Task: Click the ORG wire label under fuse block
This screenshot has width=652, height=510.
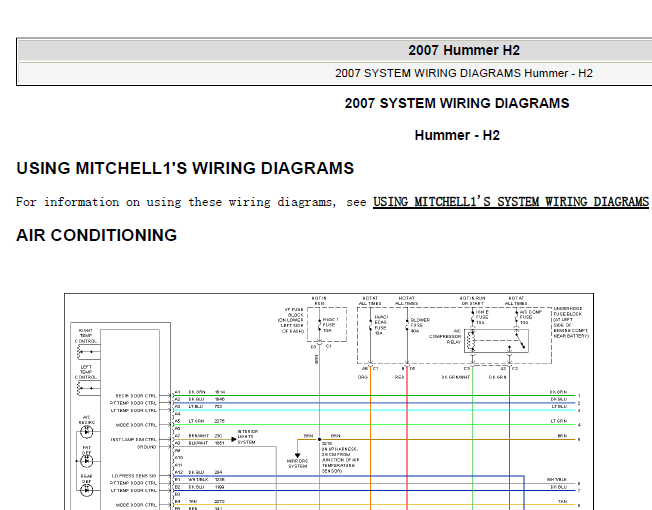Action: coord(363,377)
